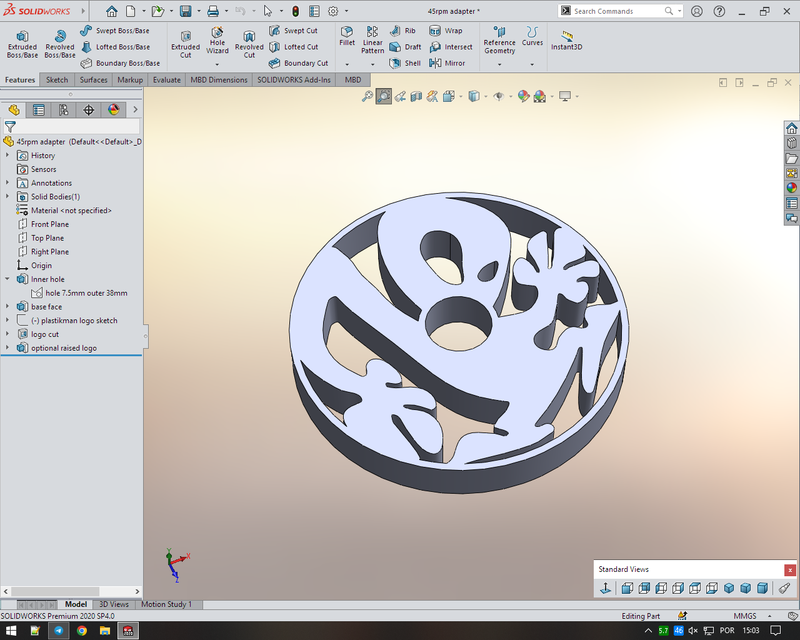Expand the Solid Bodies folder
Image resolution: width=800 pixels, height=640 pixels.
8,196
